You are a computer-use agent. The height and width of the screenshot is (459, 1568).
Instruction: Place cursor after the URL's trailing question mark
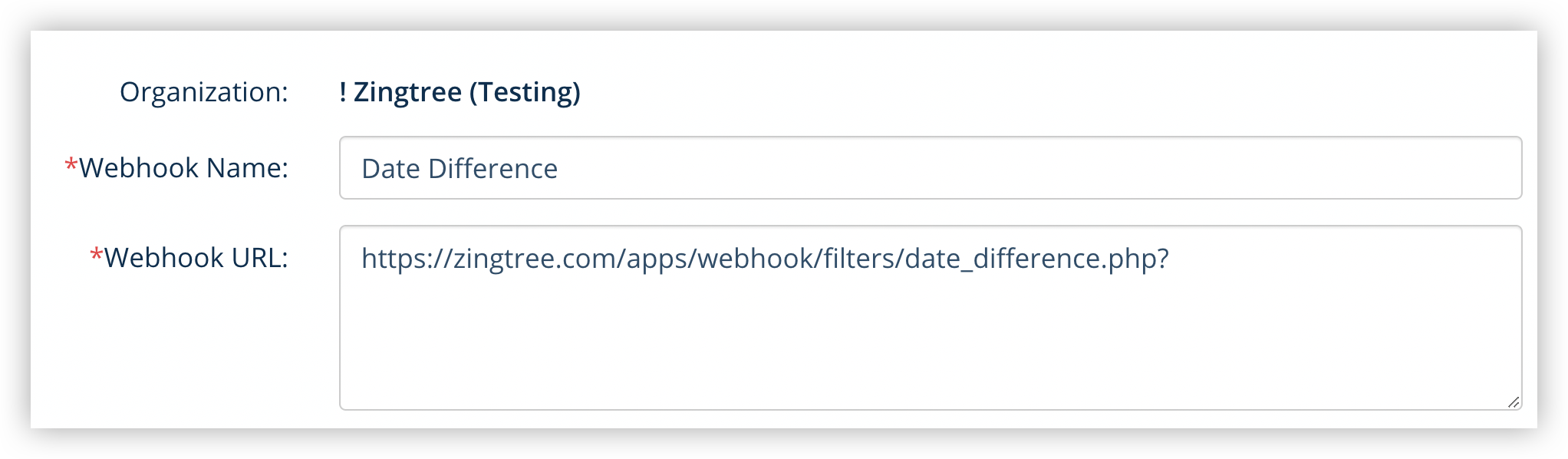[1171, 259]
